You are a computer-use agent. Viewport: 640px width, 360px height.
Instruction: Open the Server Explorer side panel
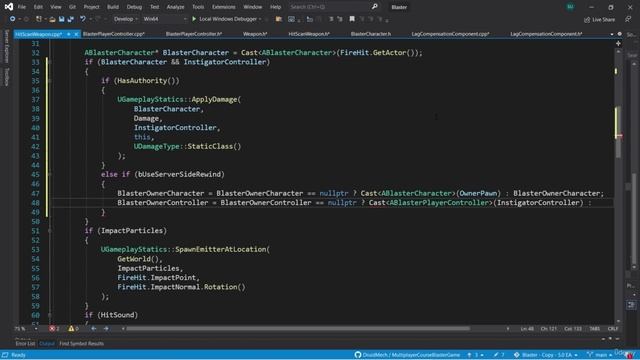click(x=6, y=46)
